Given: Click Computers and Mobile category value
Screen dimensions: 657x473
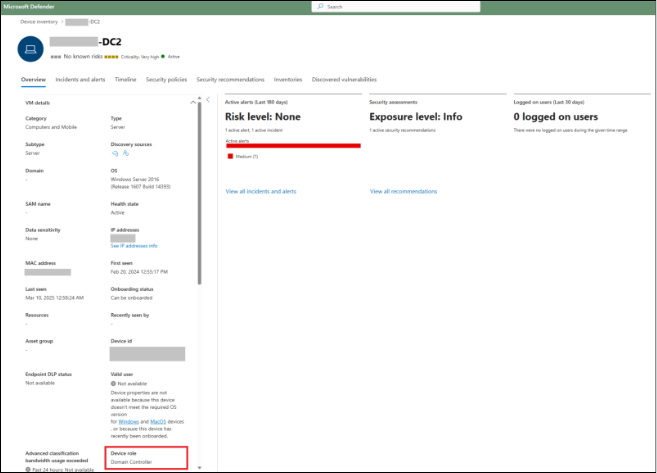Looking at the screenshot, I should click(51, 127).
